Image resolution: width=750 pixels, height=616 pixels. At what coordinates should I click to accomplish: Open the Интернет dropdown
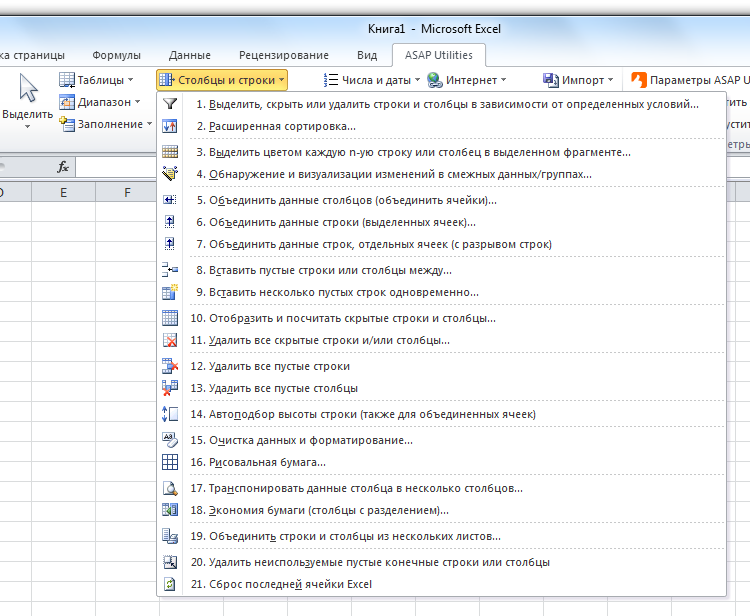[x=466, y=80]
